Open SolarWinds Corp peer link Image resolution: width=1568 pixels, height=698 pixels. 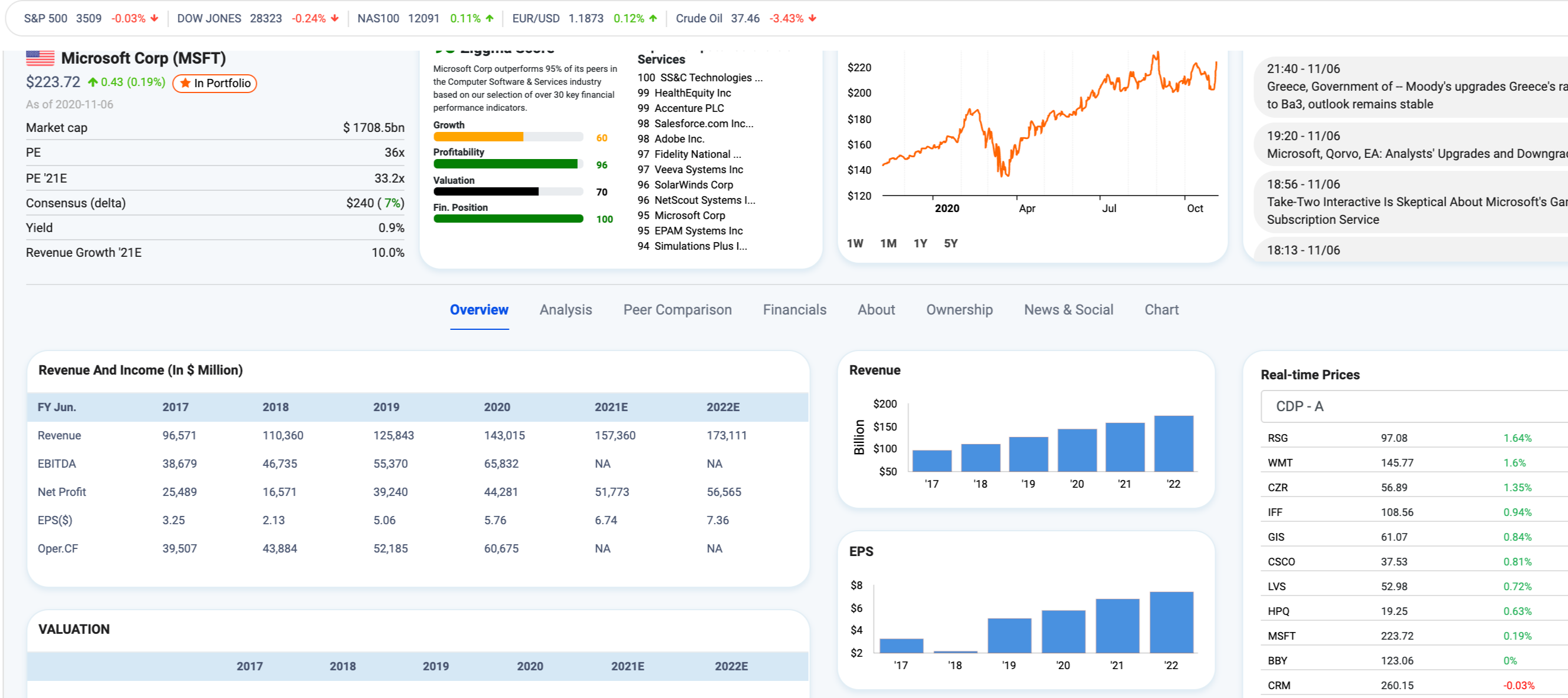pyautogui.click(x=693, y=185)
